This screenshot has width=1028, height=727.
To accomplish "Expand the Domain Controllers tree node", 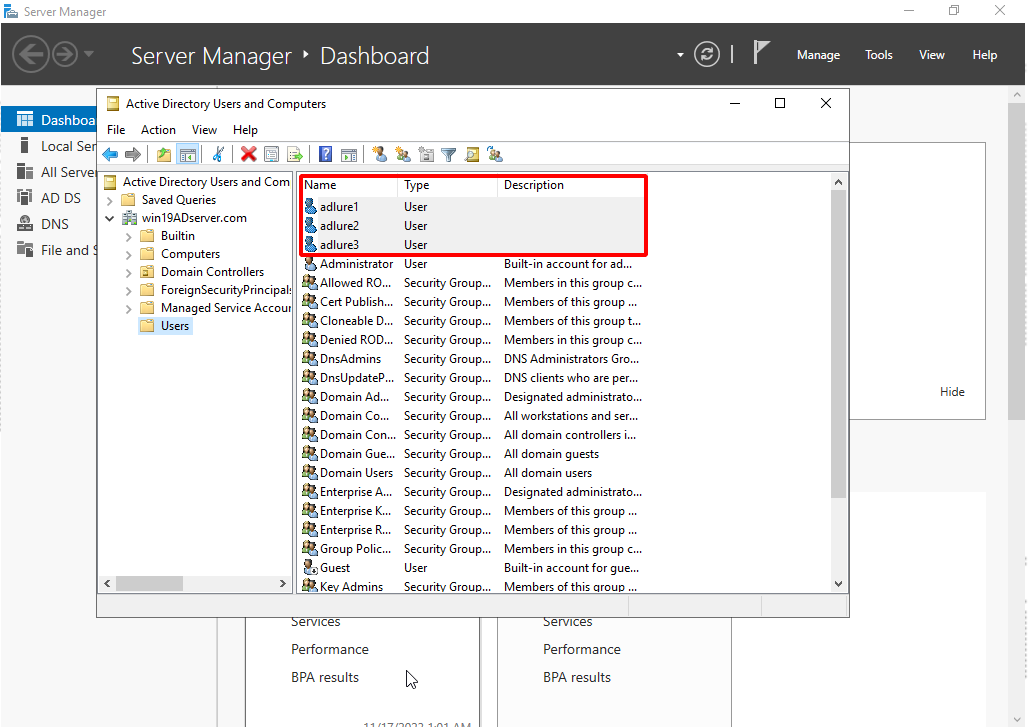I will [128, 272].
